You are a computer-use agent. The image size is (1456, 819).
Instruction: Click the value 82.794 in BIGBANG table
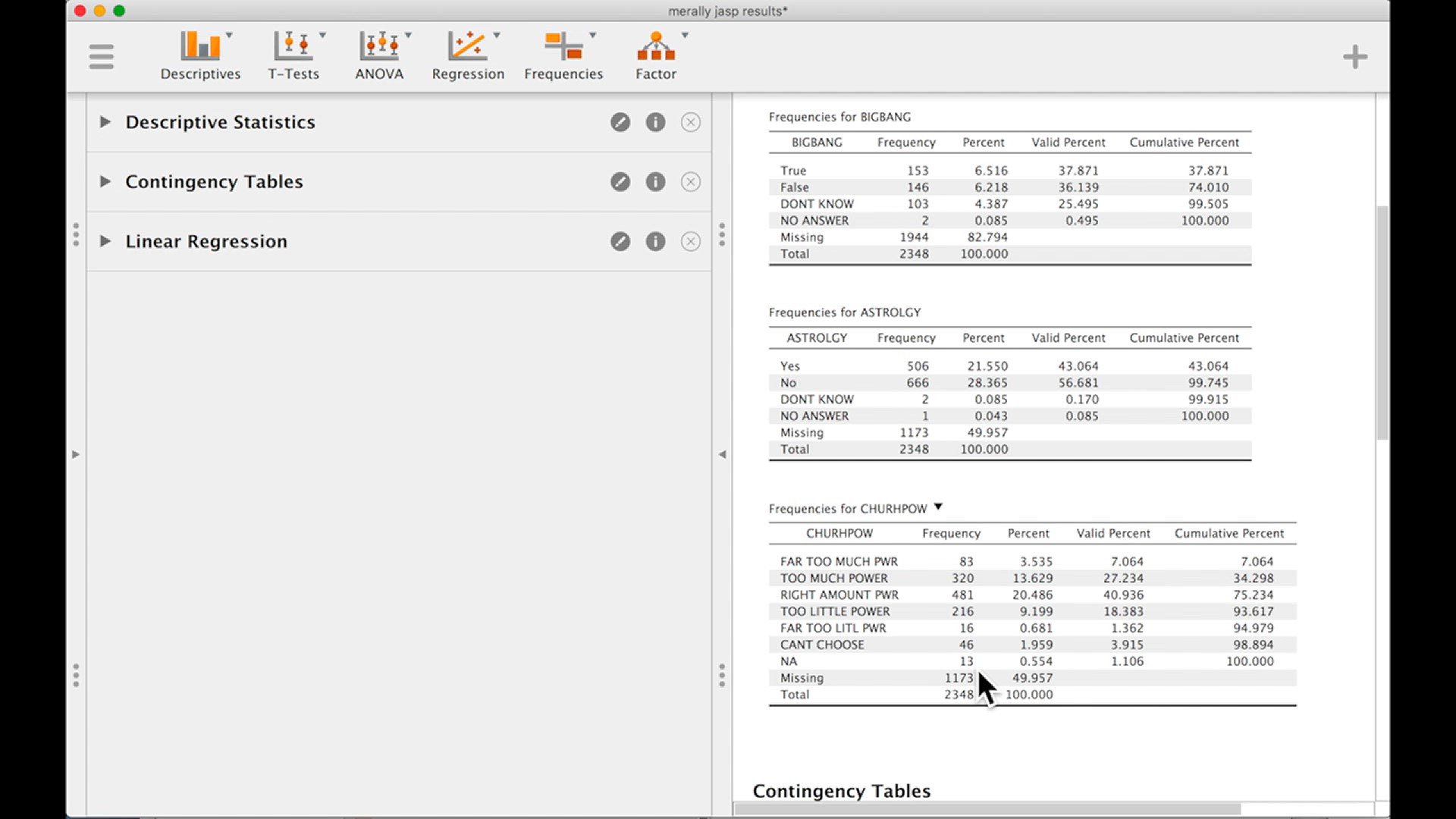tap(987, 237)
